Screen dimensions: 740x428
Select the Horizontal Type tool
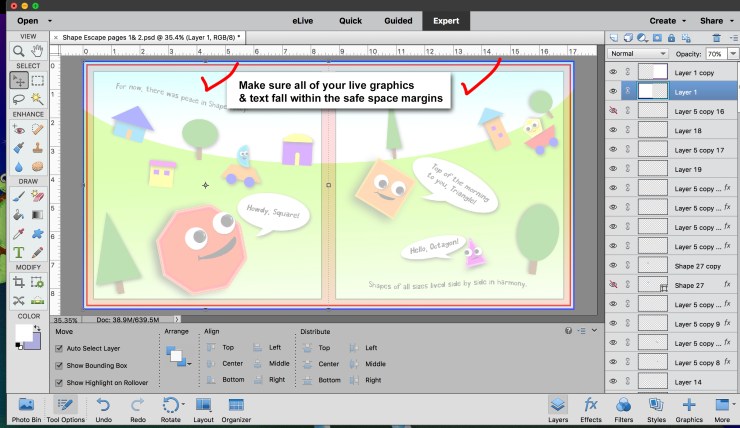coord(18,253)
